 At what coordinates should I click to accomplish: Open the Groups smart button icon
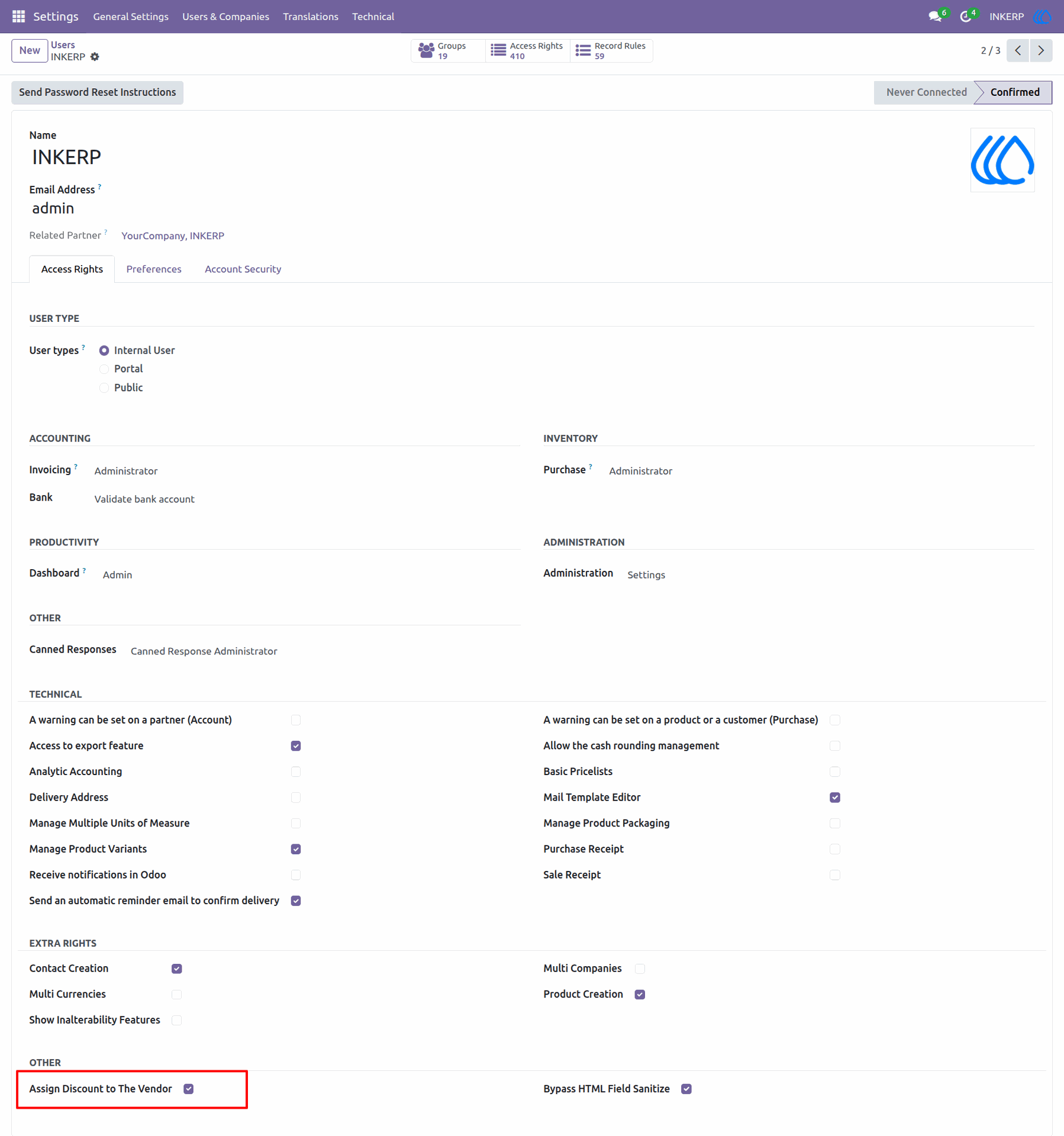pyautogui.click(x=426, y=50)
